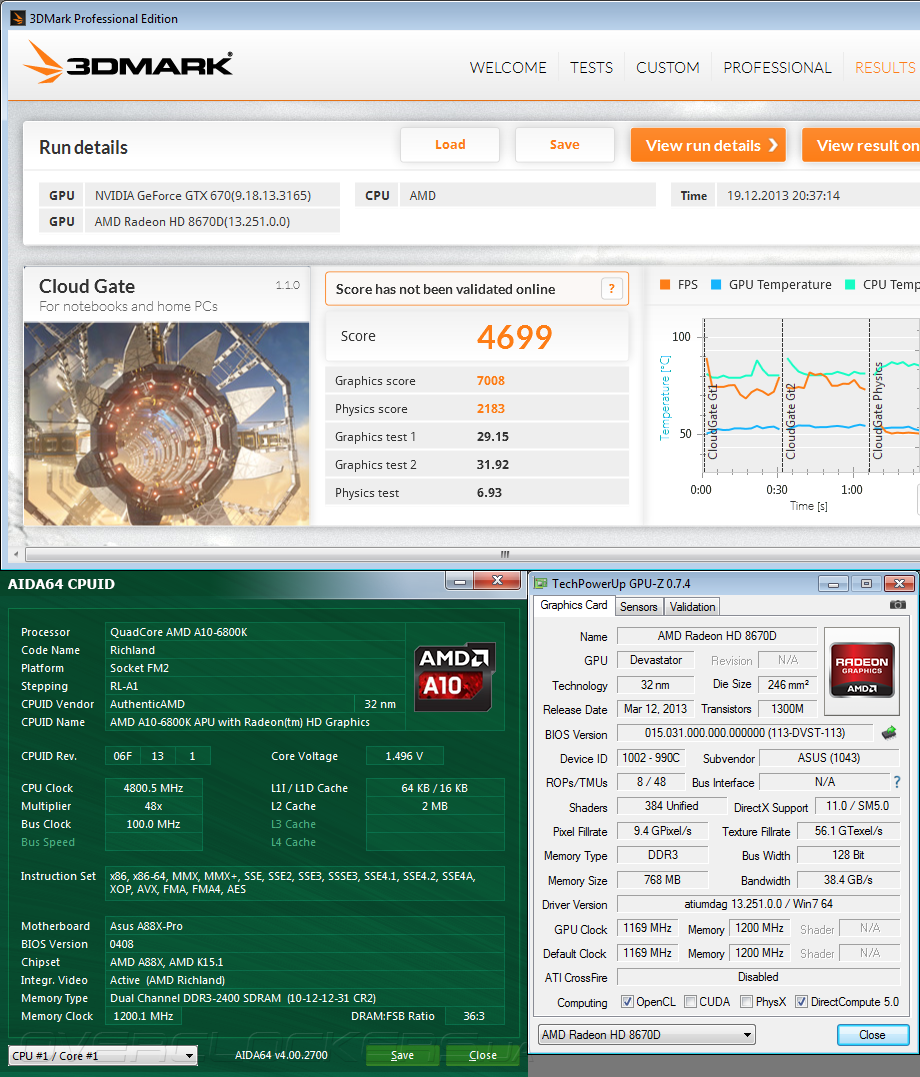This screenshot has height=1077, width=920.
Task: Click the Radeon Graphics logo in GPU-Z
Action: point(862,670)
